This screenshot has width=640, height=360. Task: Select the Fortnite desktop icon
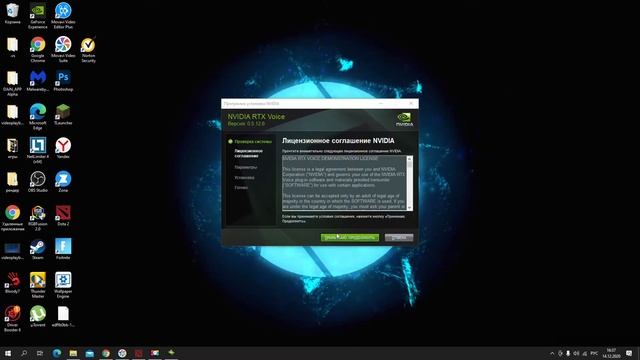click(63, 249)
